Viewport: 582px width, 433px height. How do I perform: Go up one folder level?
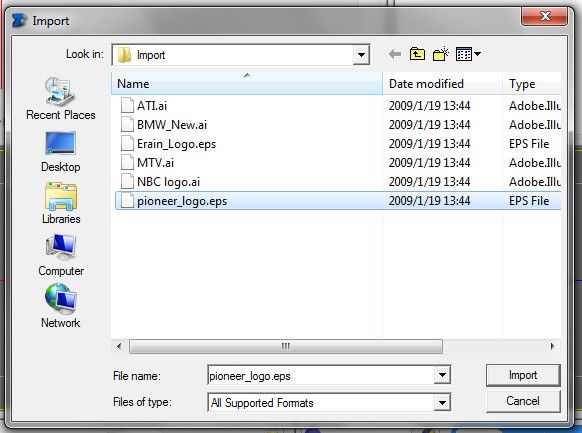[417, 54]
